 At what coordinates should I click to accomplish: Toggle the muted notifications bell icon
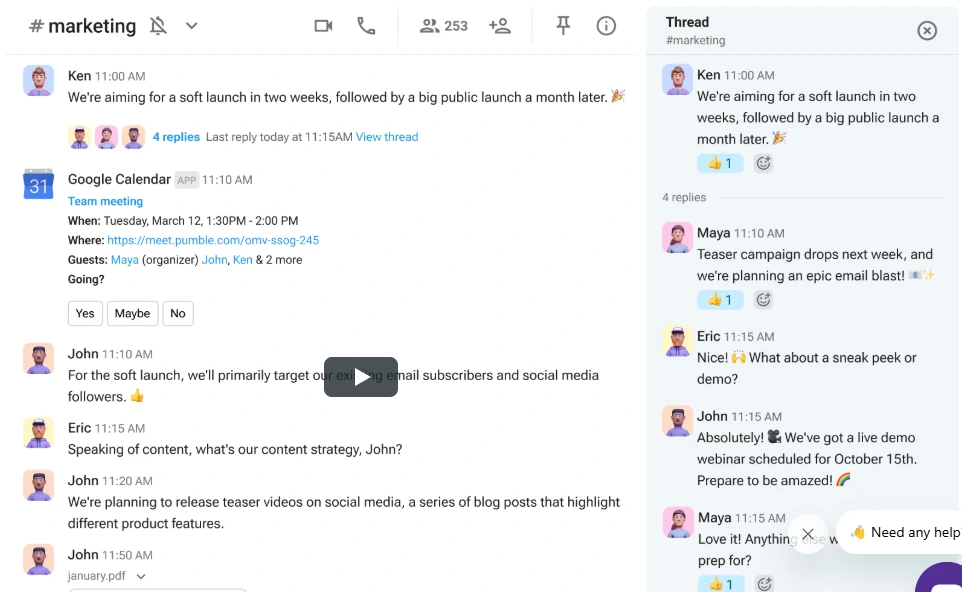(x=158, y=26)
